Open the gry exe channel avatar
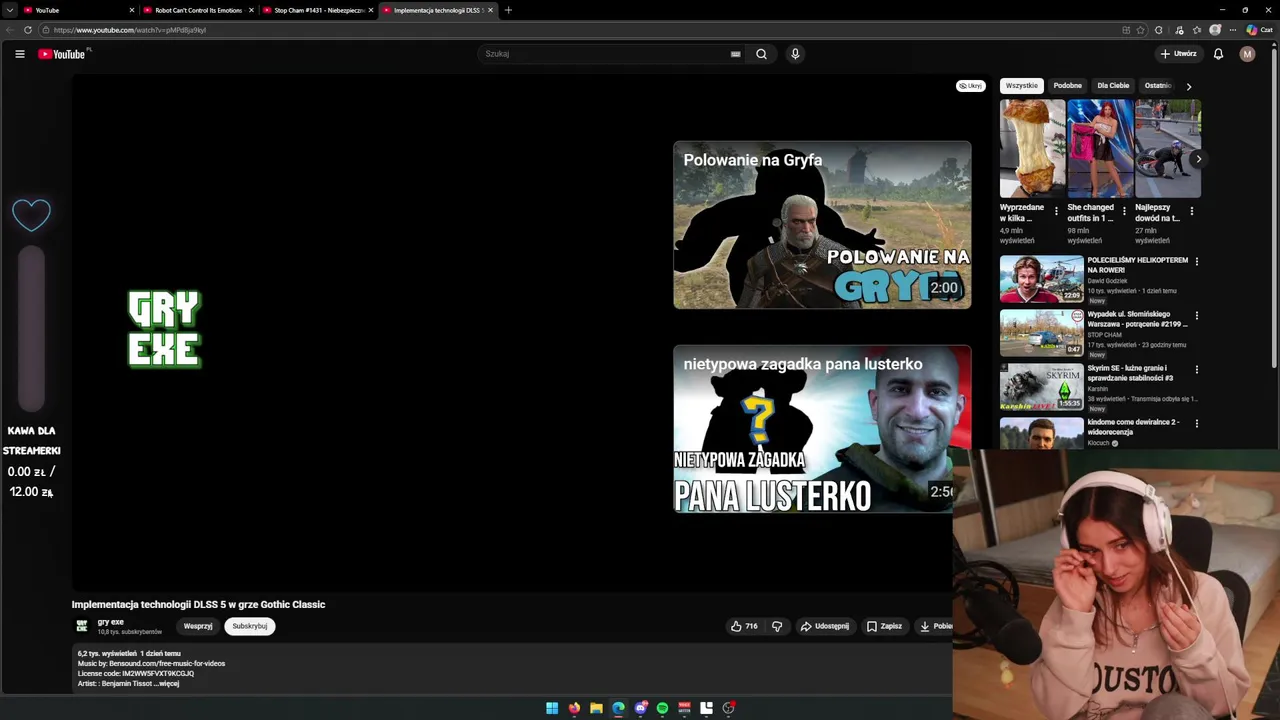The height and width of the screenshot is (720, 1280). point(82,626)
